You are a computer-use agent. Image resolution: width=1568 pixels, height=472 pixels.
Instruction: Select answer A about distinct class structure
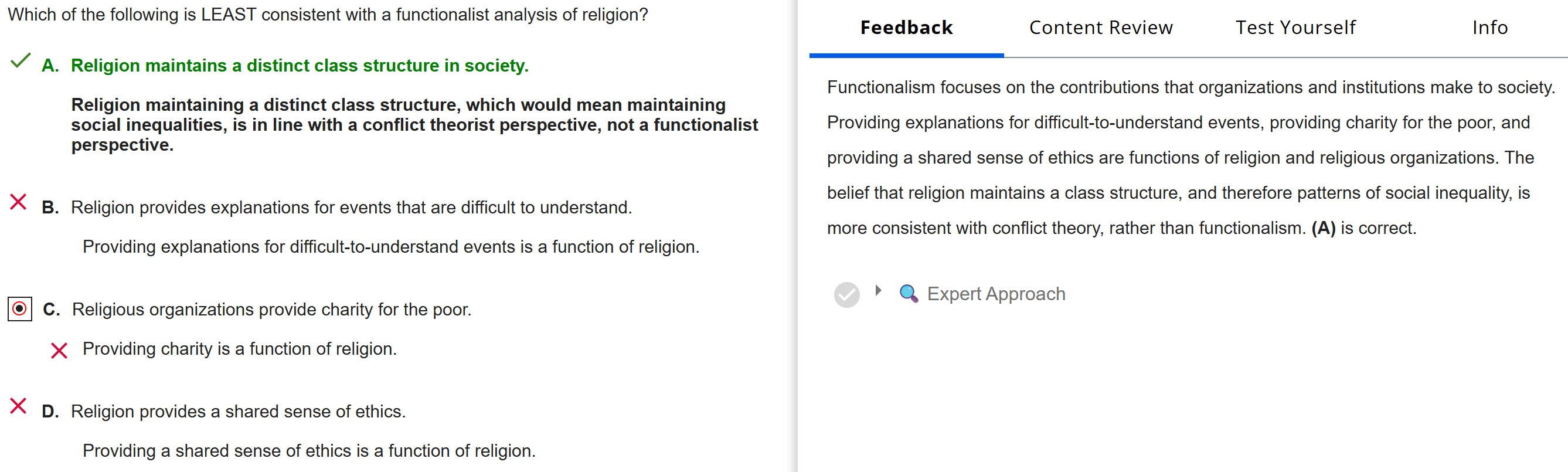pos(300,66)
